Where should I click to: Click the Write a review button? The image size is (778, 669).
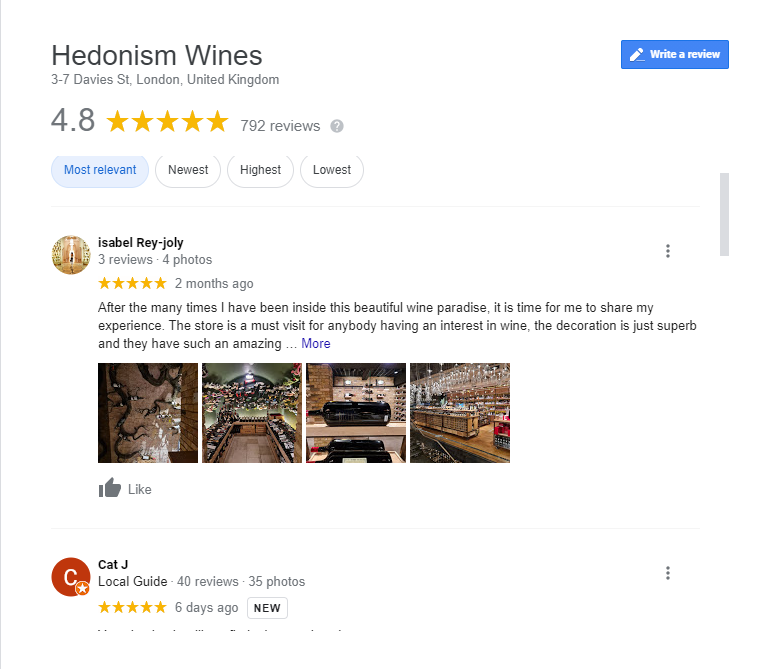coord(674,55)
